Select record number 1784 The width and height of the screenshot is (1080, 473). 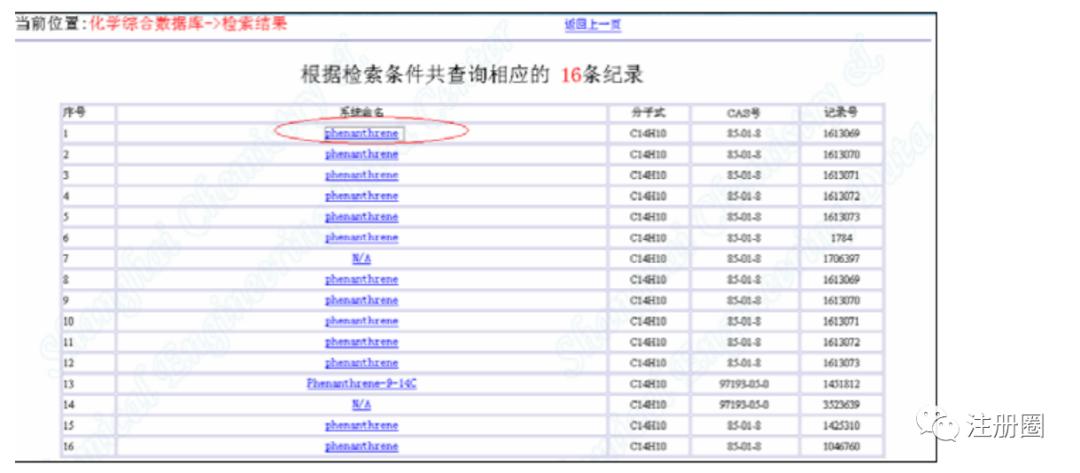coord(841,238)
